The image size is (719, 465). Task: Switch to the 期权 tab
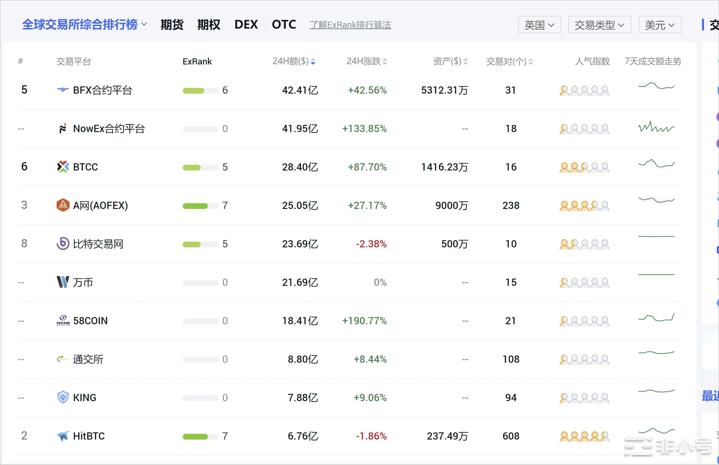click(x=209, y=24)
